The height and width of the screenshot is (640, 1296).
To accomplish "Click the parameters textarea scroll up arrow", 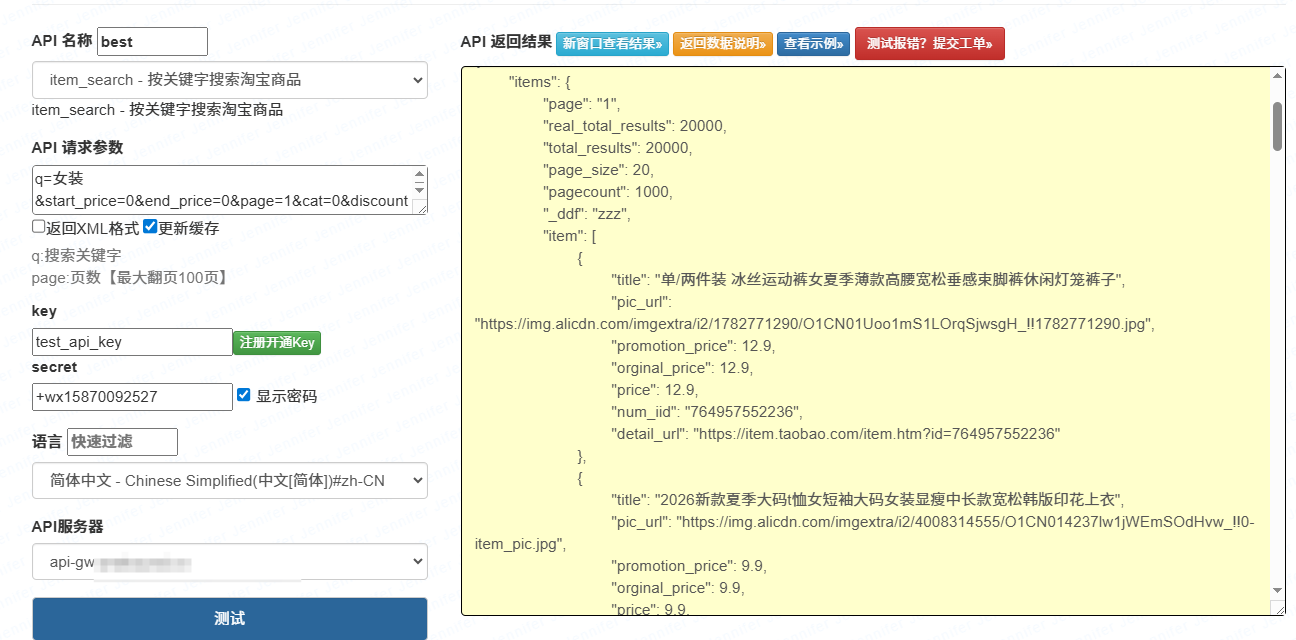I will tap(419, 175).
